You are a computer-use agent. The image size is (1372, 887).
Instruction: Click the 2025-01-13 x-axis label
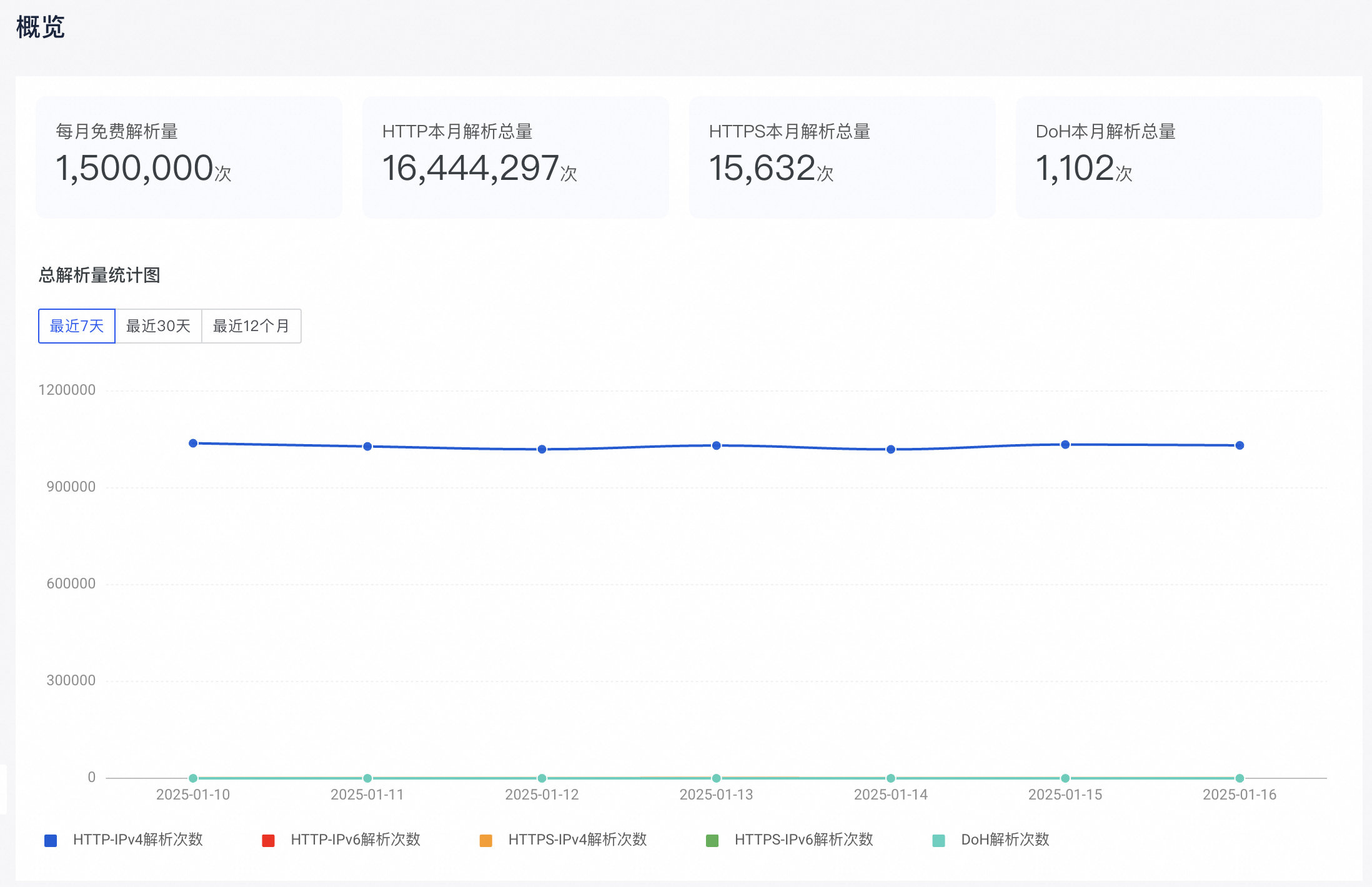pyautogui.click(x=717, y=795)
